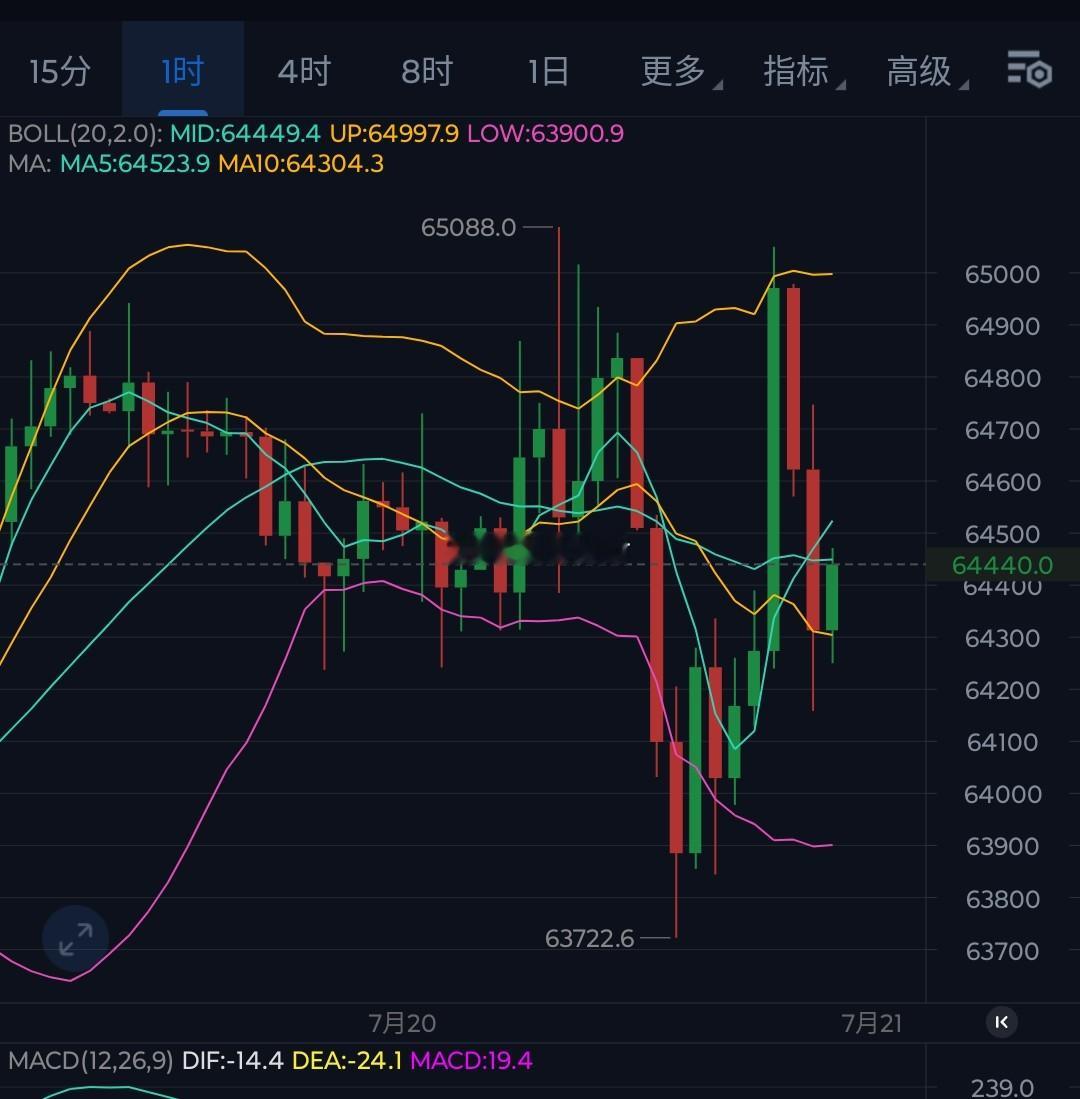The width and height of the screenshot is (1080, 1099).
Task: Switch to the 1日 timeframe
Action: [548, 71]
